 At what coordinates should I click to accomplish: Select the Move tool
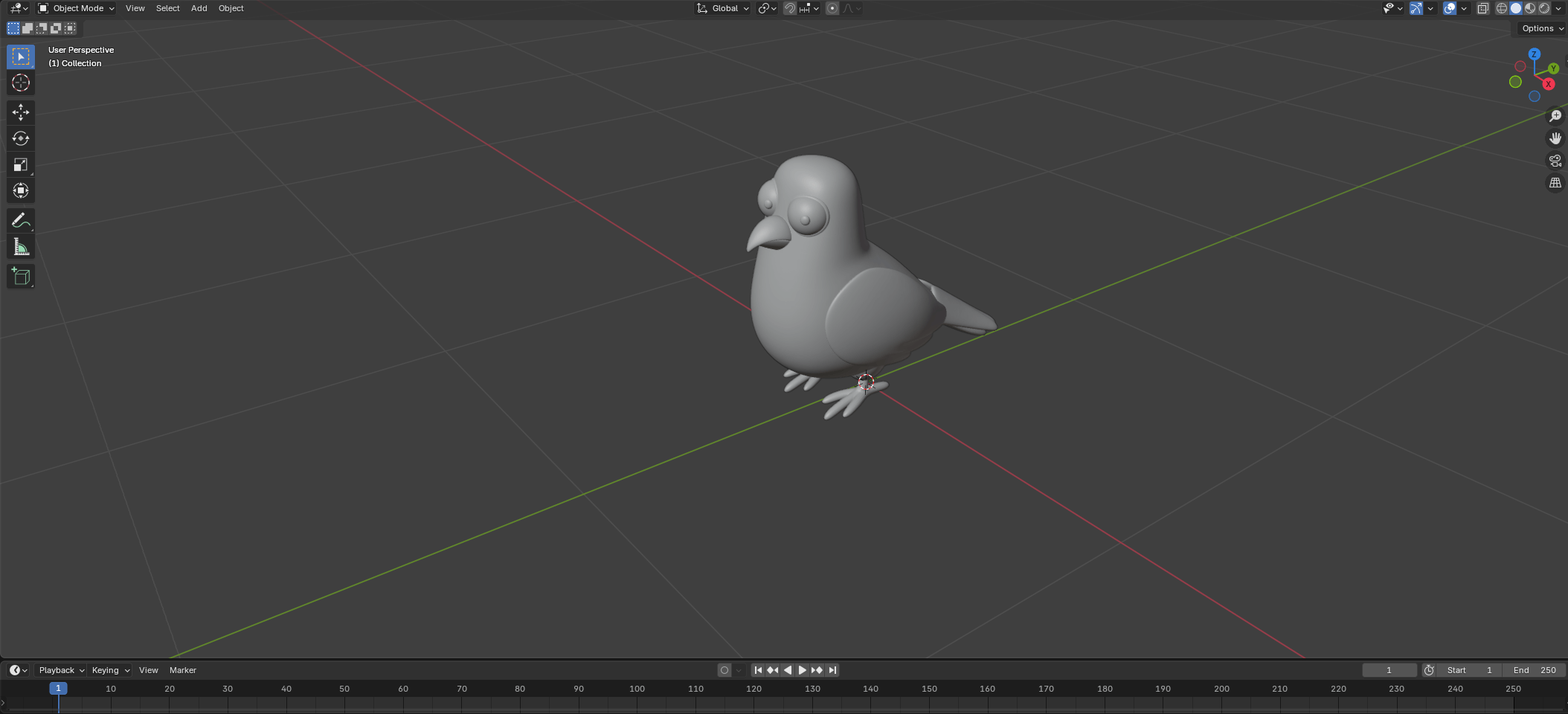pos(20,112)
